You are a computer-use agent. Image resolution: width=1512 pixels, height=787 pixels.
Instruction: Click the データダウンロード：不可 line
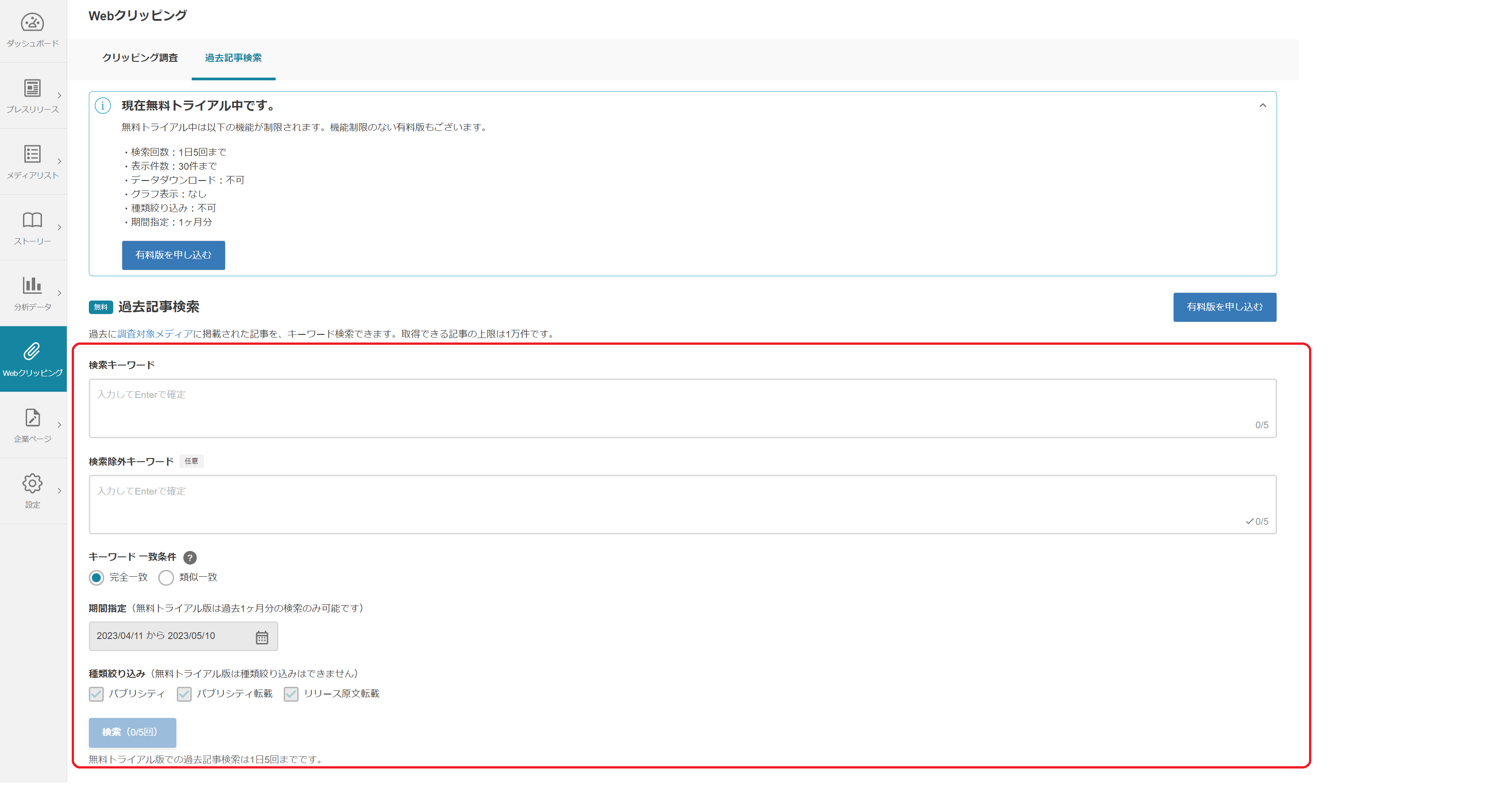[x=184, y=181]
